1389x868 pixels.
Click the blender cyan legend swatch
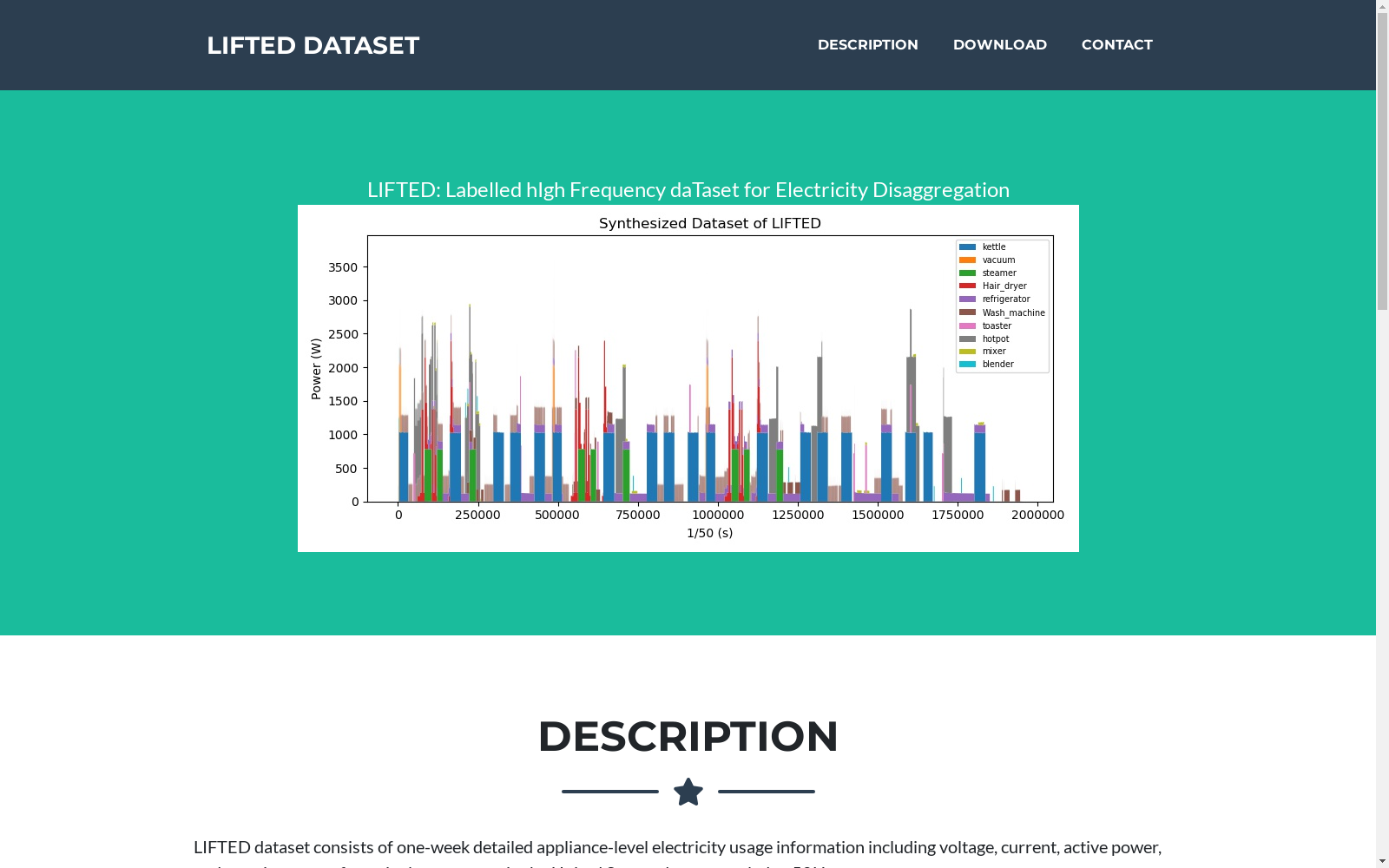967,365
